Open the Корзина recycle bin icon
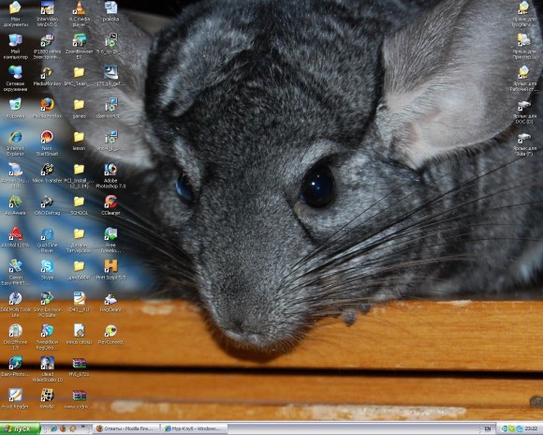543x435 pixels. [15, 108]
